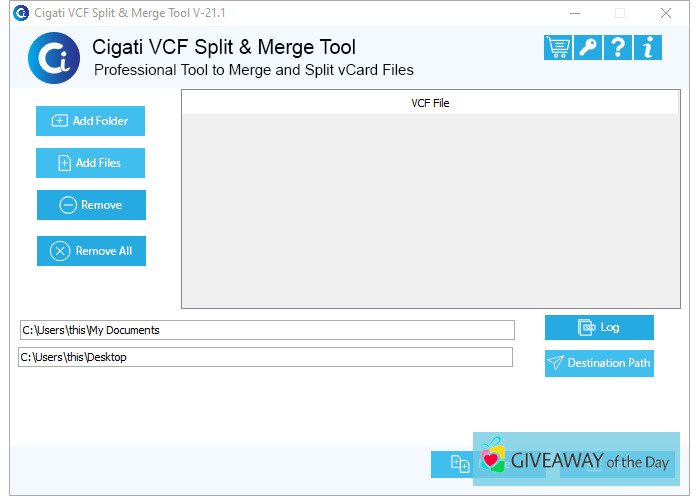Image resolution: width=700 pixels, height=496 pixels.
Task: Minimize the Cigati VCF tool window
Action: click(x=574, y=13)
